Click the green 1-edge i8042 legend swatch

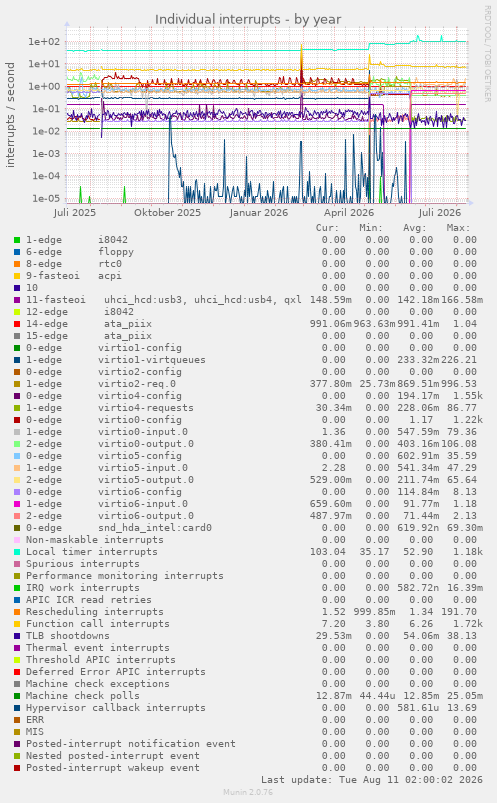pyautogui.click(x=17, y=240)
